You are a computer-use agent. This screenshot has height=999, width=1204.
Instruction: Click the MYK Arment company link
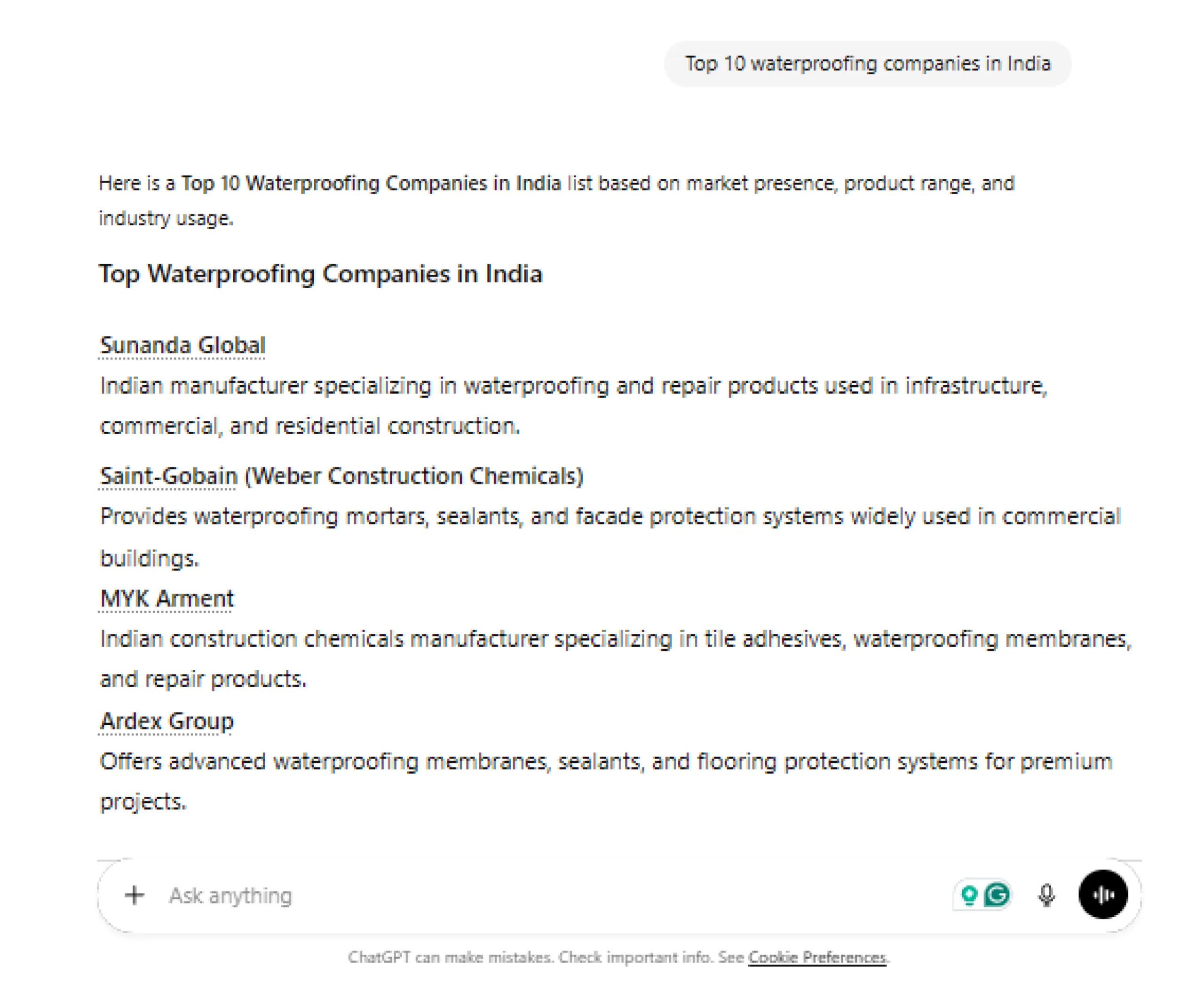167,599
